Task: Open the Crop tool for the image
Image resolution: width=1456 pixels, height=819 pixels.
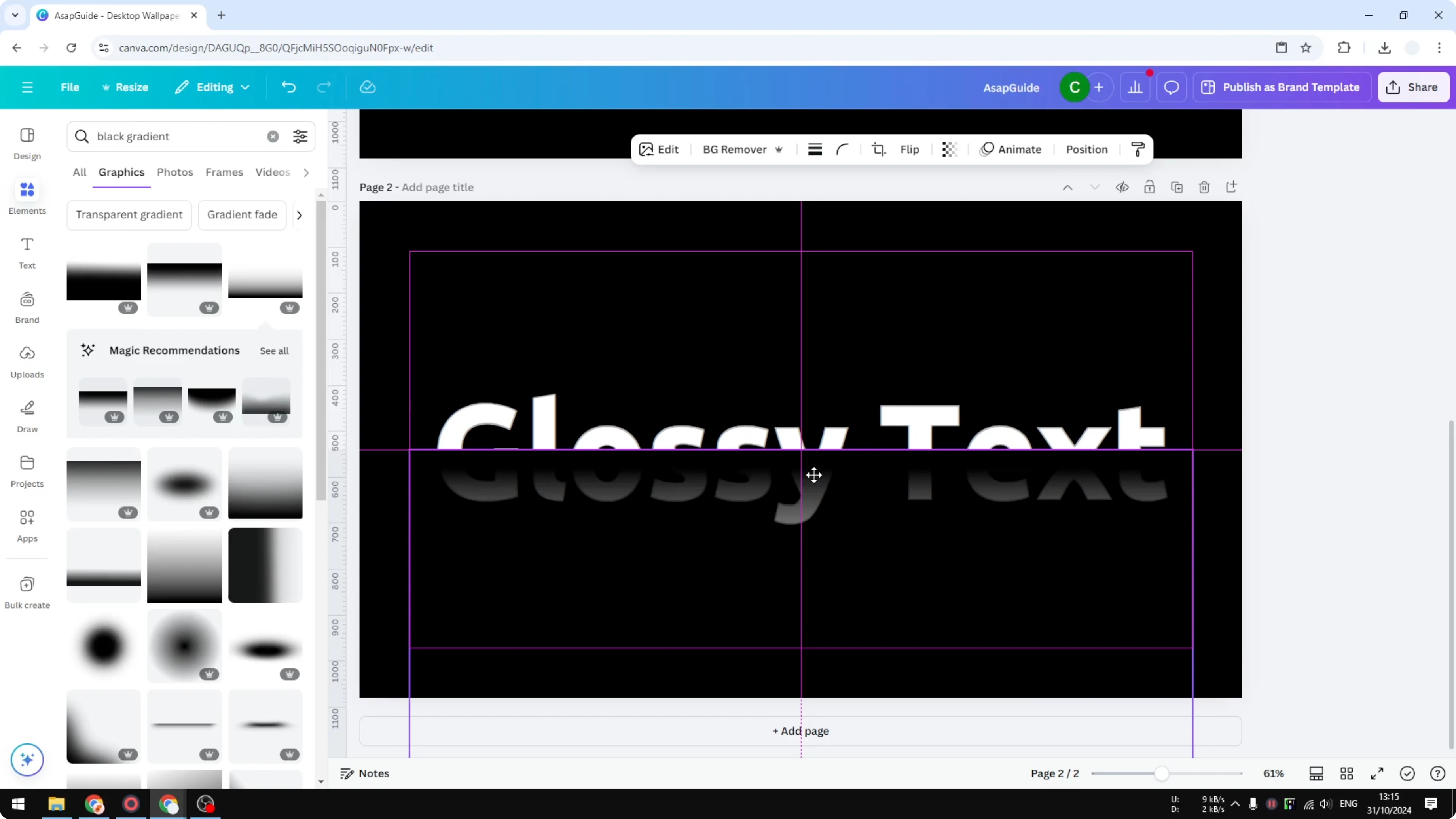Action: coord(878,149)
